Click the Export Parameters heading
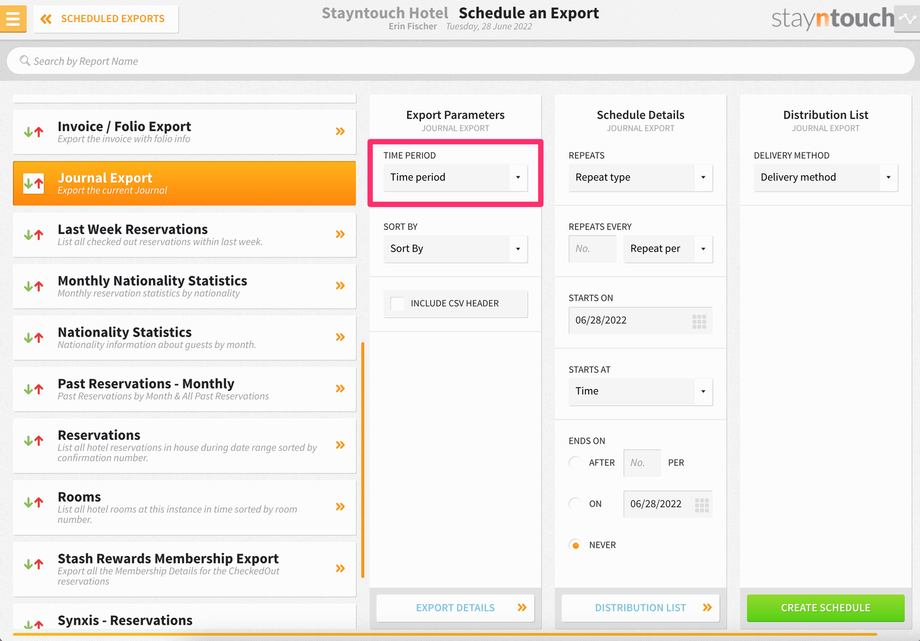Screen dimensions: 920x641 click(x=455, y=115)
